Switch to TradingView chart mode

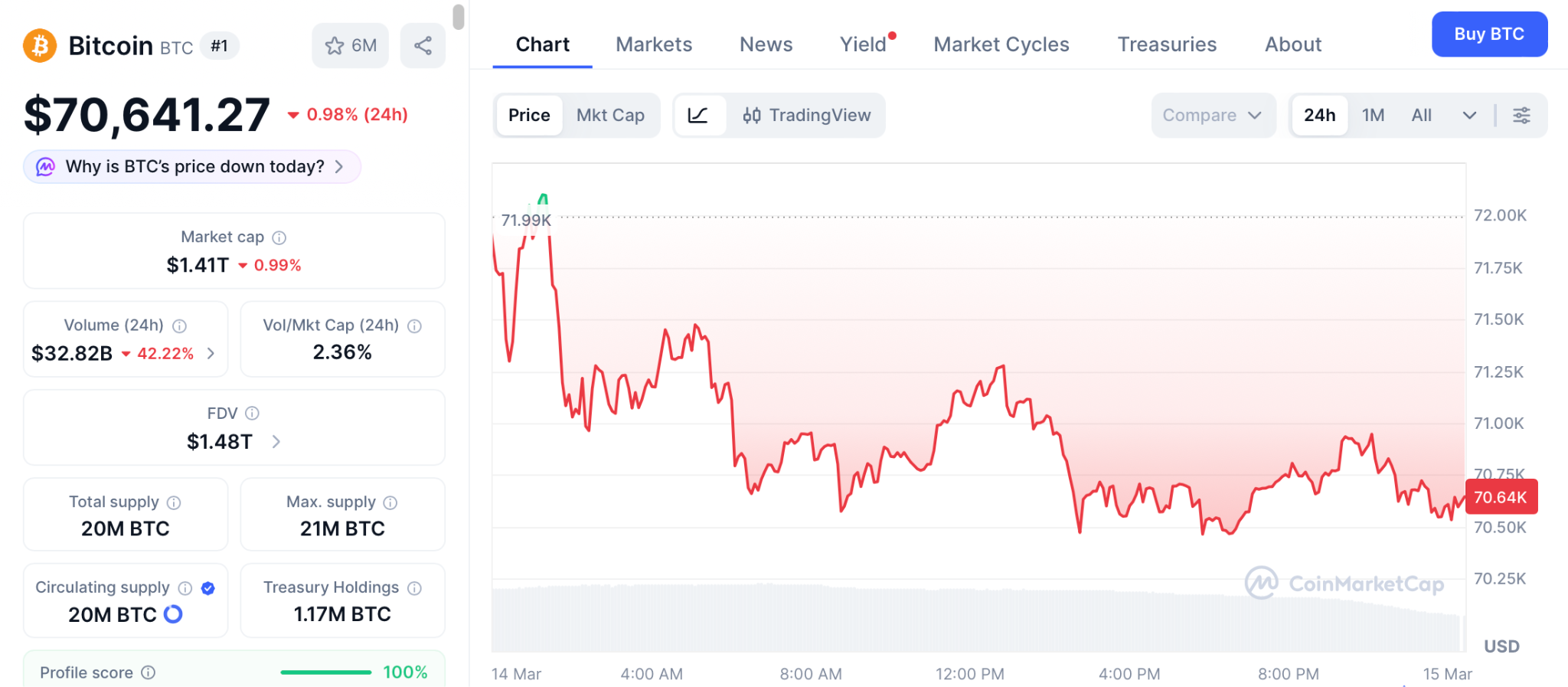point(806,116)
